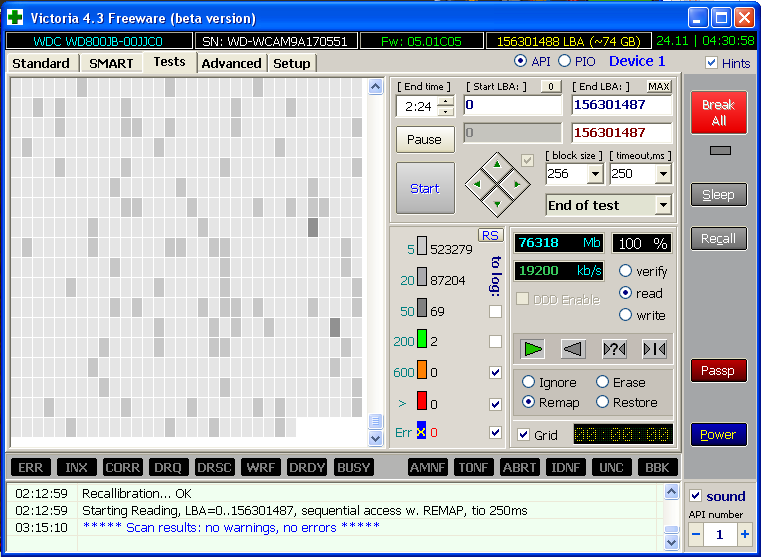Click the BUSY status indicator
The image size is (761, 557).
[353, 467]
